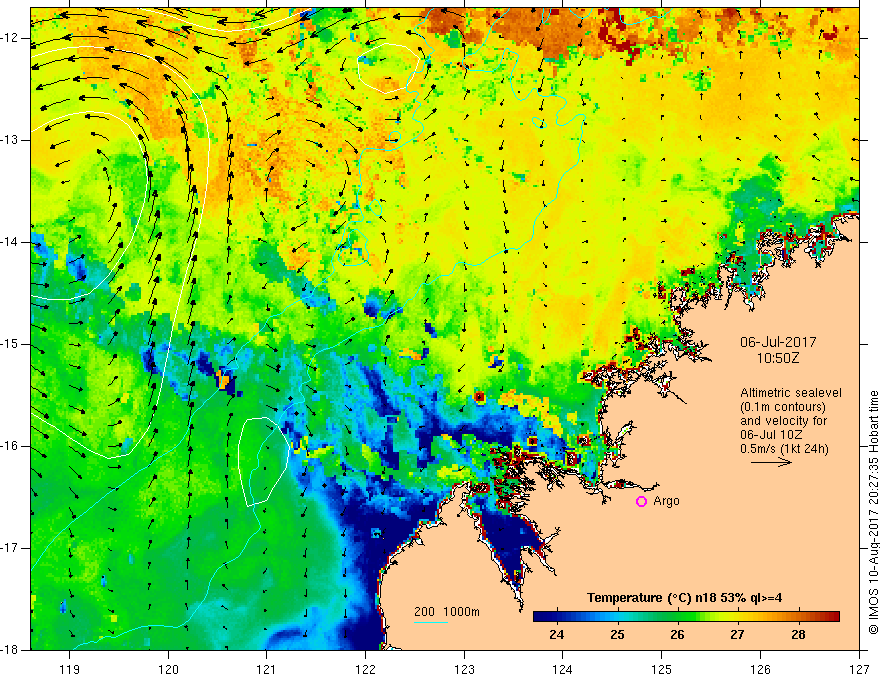
Task: Click the longitude label 119
Action: [69, 669]
